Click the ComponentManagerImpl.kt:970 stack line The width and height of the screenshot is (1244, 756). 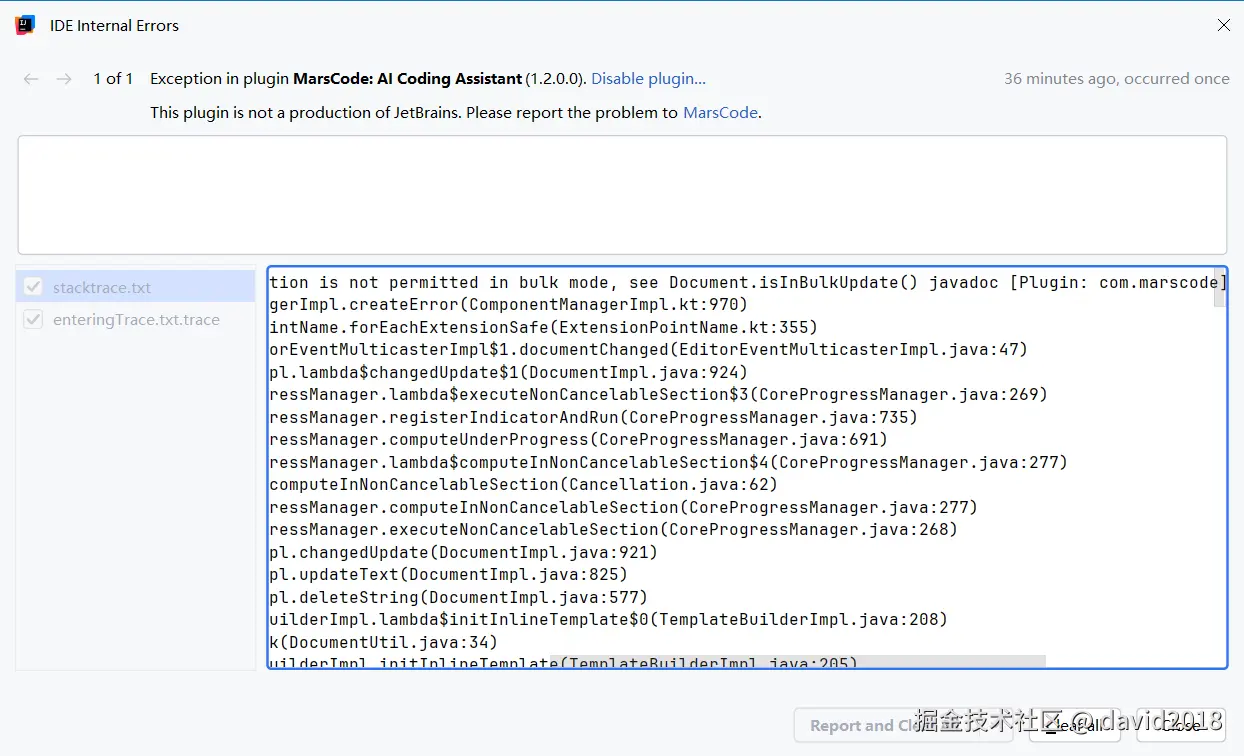coord(508,305)
